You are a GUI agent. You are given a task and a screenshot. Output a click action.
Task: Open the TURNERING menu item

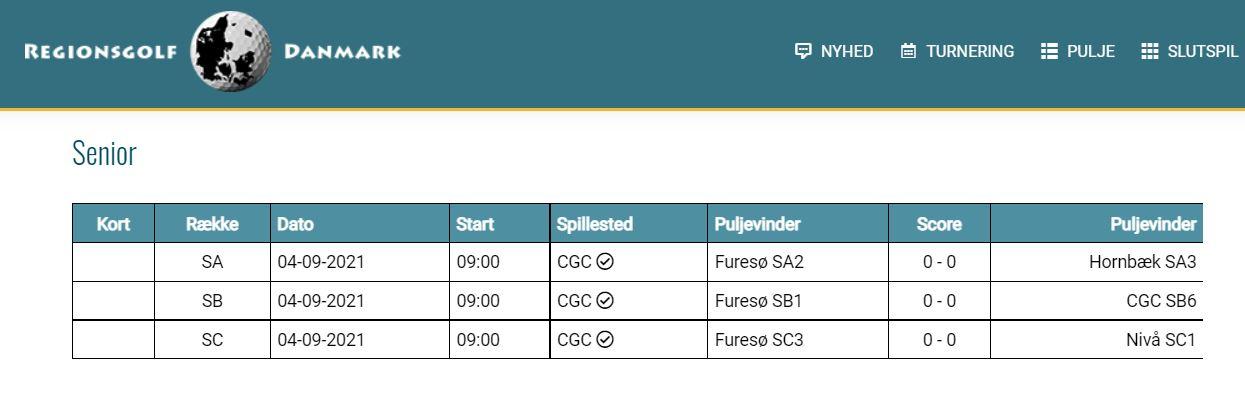click(957, 51)
